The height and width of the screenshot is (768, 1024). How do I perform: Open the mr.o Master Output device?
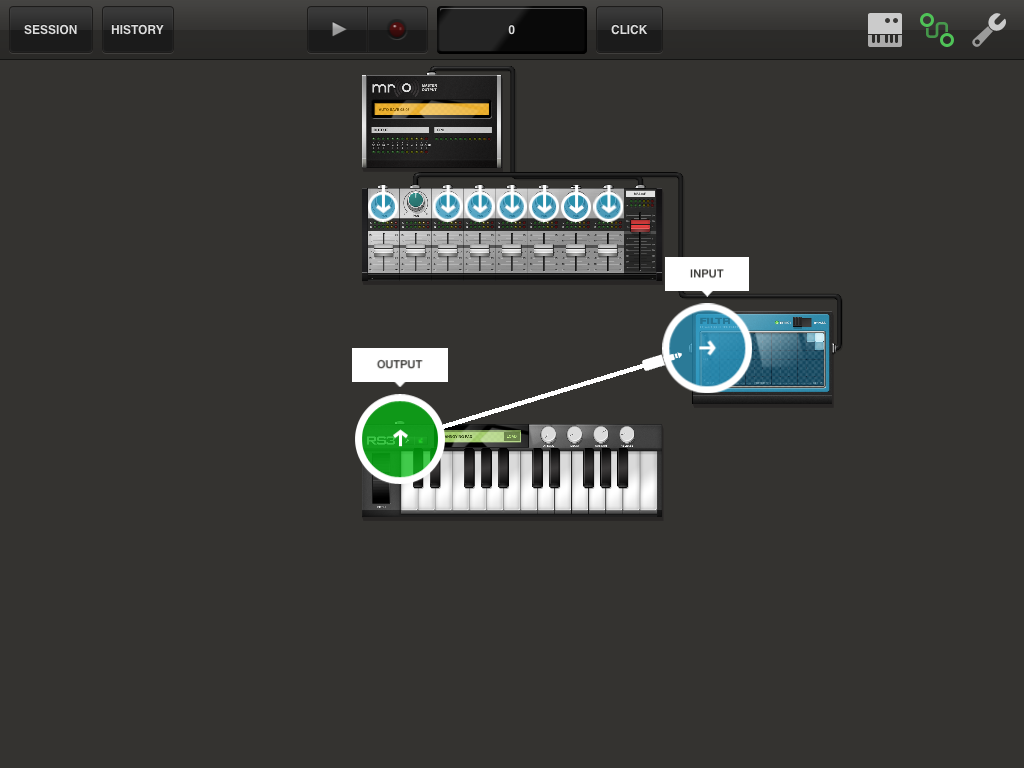(x=432, y=121)
